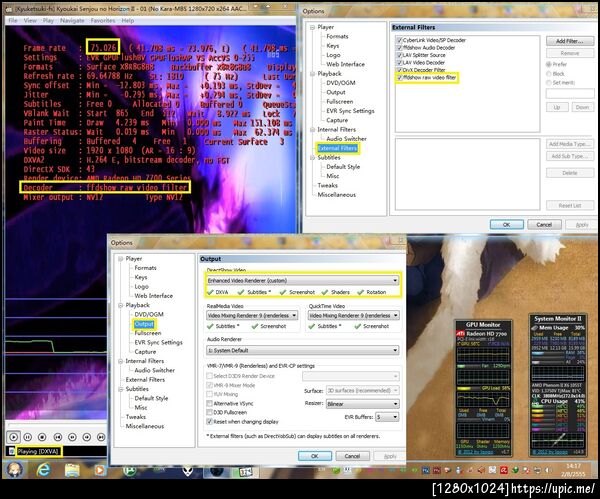Click the Add Filter button

click(570, 41)
